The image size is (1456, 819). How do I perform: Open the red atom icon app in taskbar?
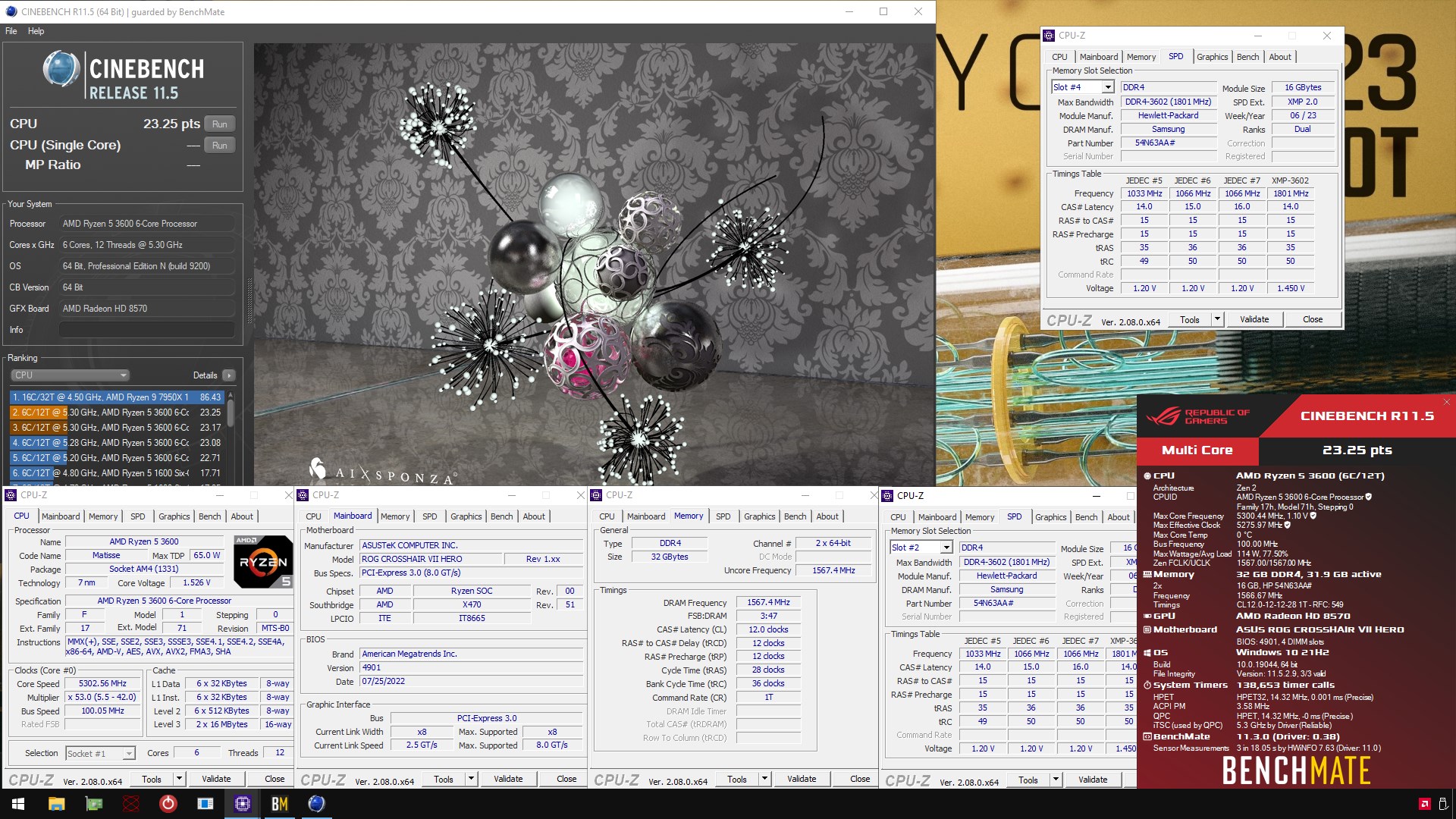131,804
